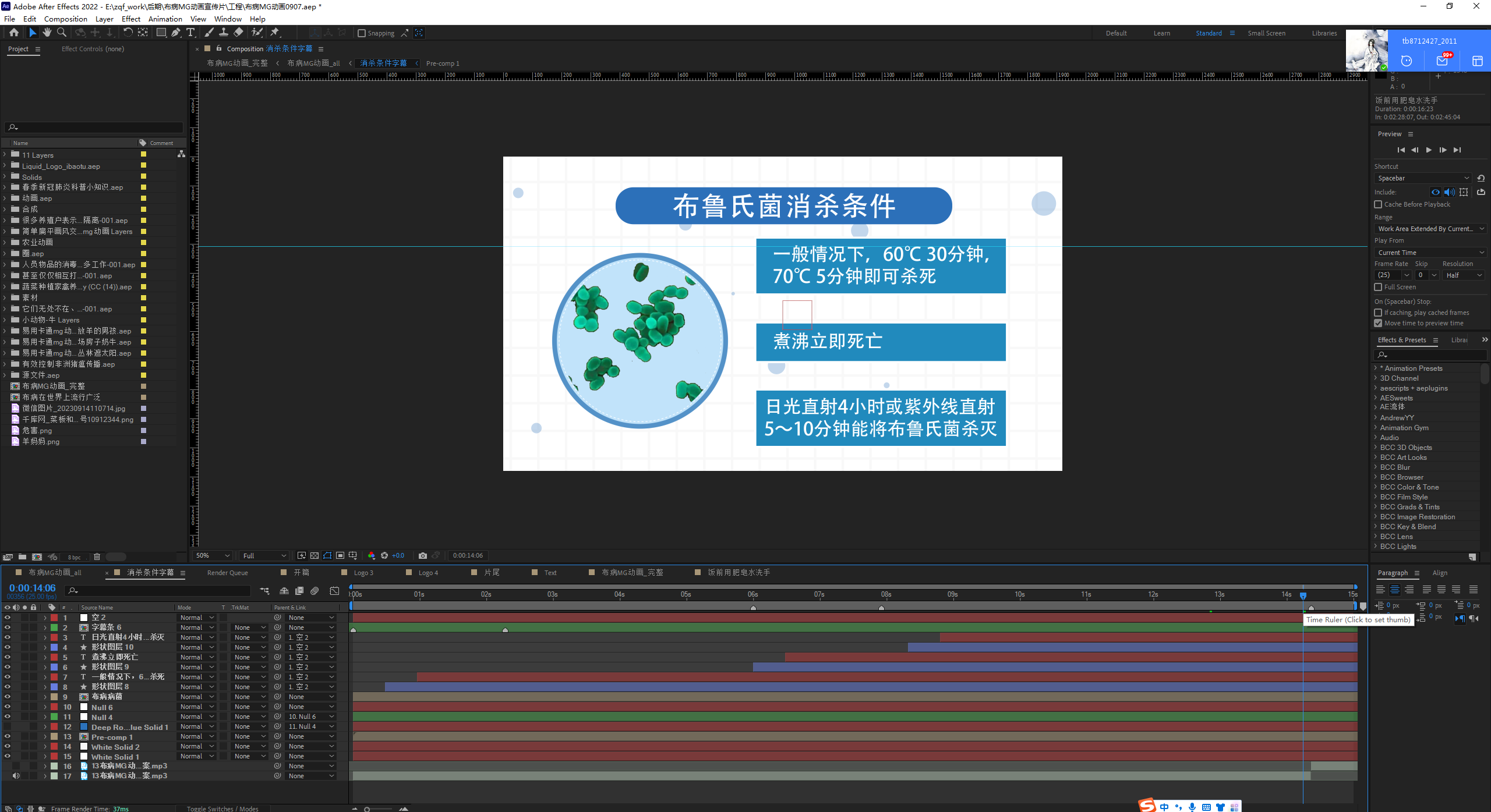The width and height of the screenshot is (1491, 812).
Task: Play the preview
Action: [x=1429, y=150]
